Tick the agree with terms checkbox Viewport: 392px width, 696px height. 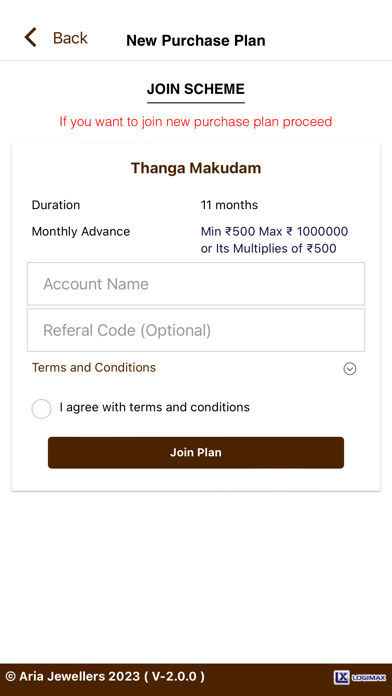tap(41, 408)
